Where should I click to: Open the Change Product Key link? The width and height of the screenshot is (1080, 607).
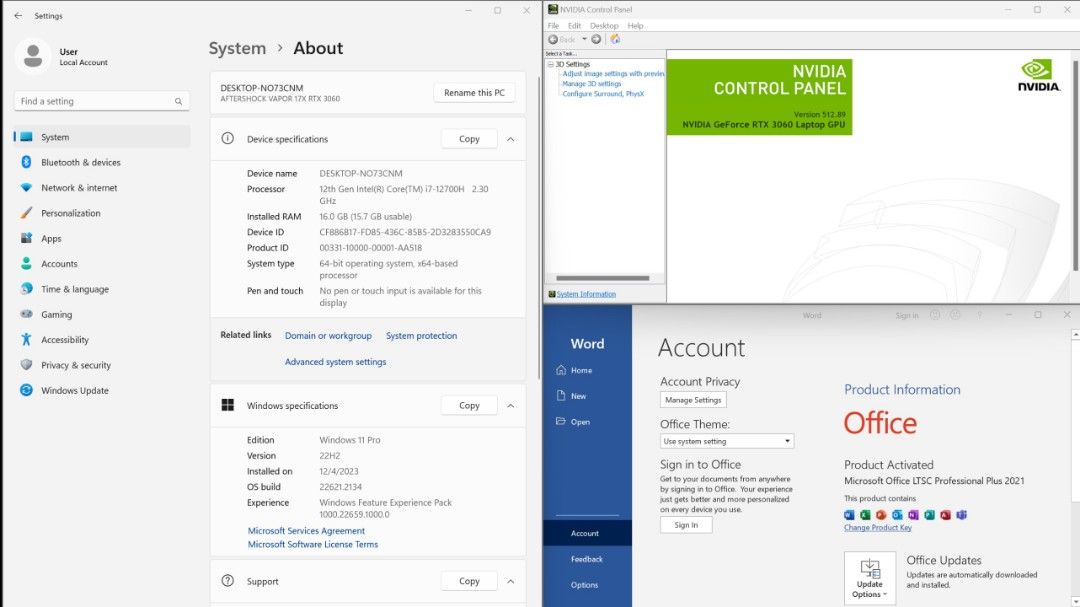point(877,528)
